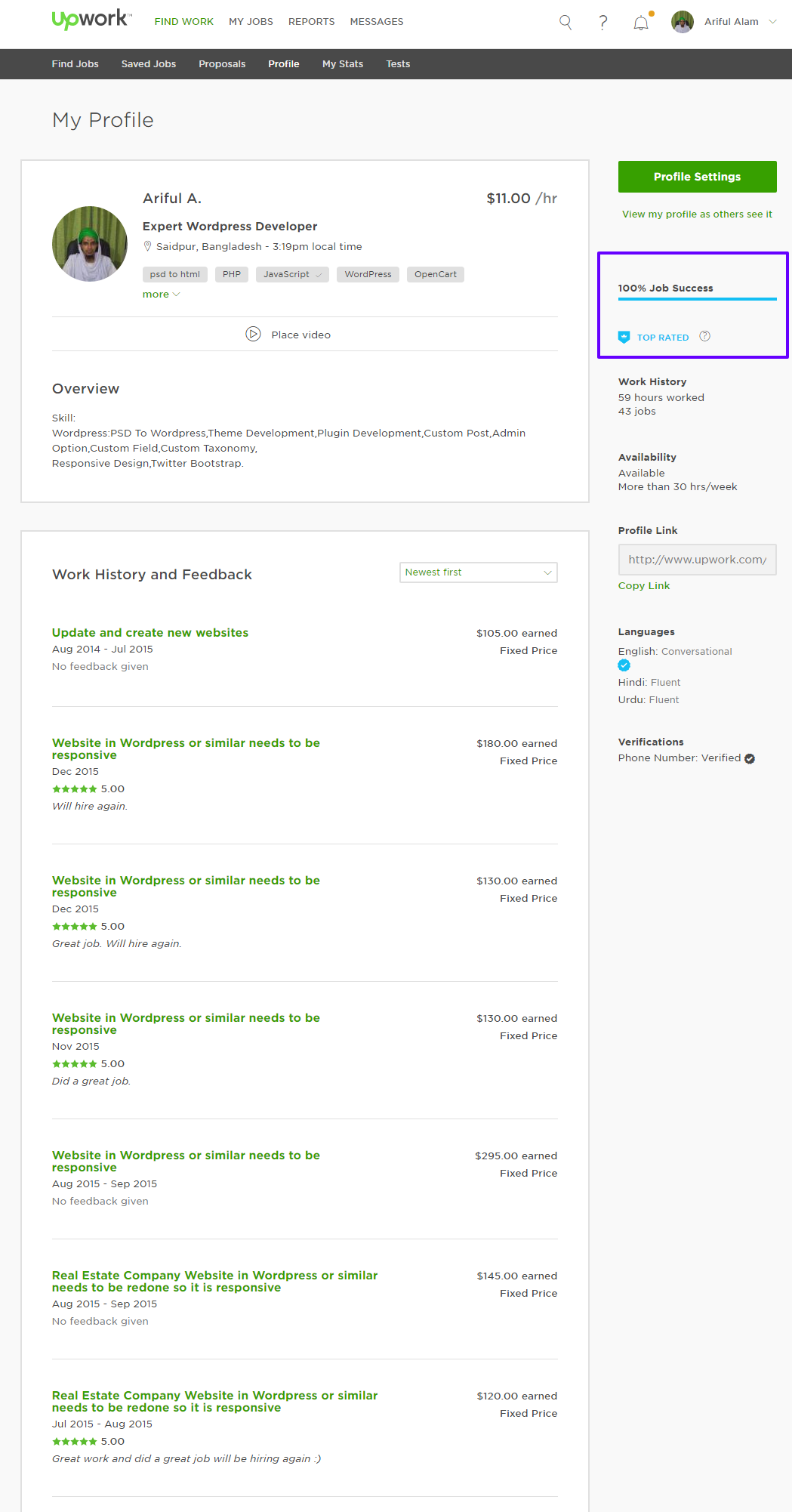Go to the My Stats tab
The width and height of the screenshot is (792, 1512).
[x=343, y=64]
